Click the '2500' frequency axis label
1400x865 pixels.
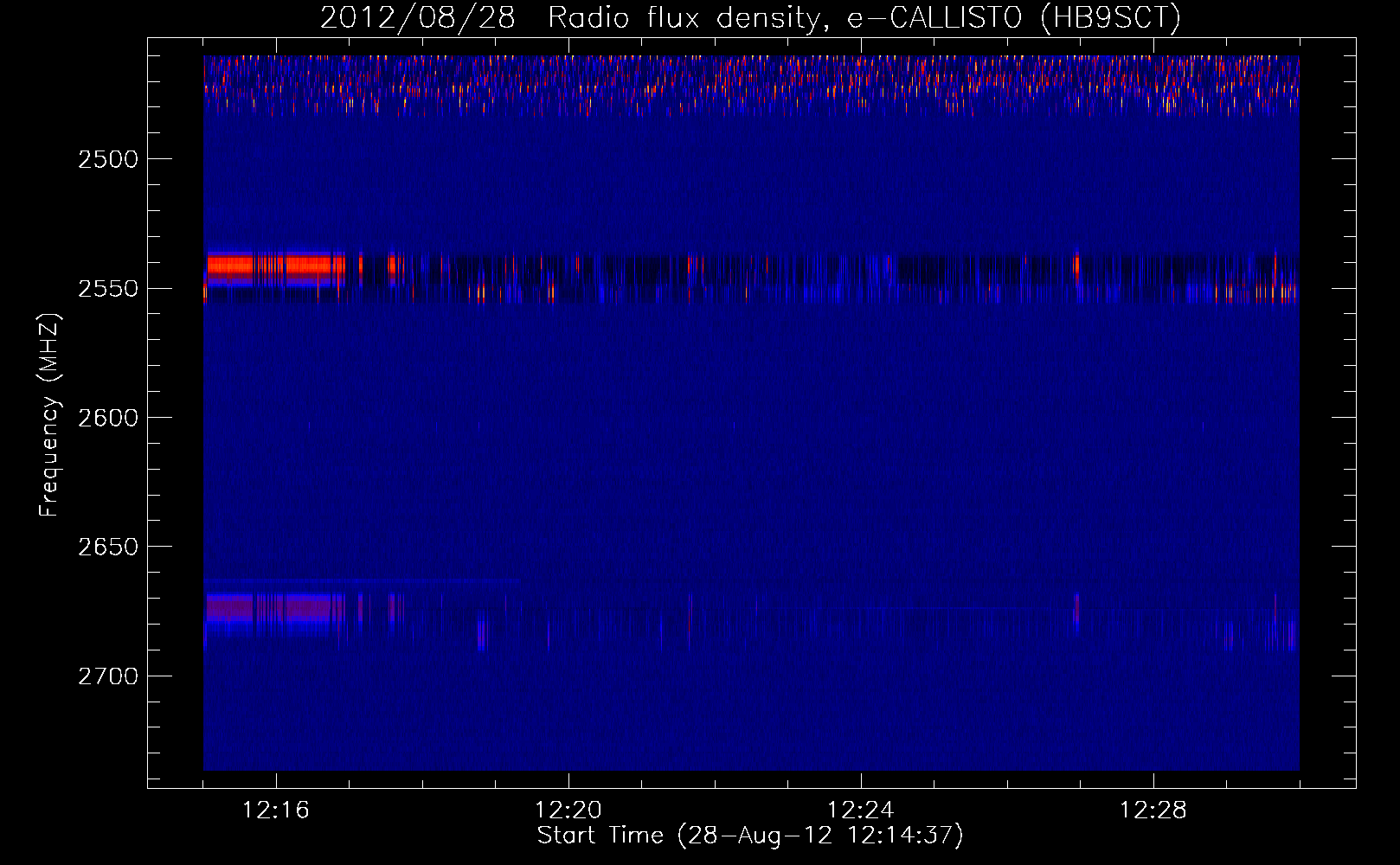coord(107,159)
